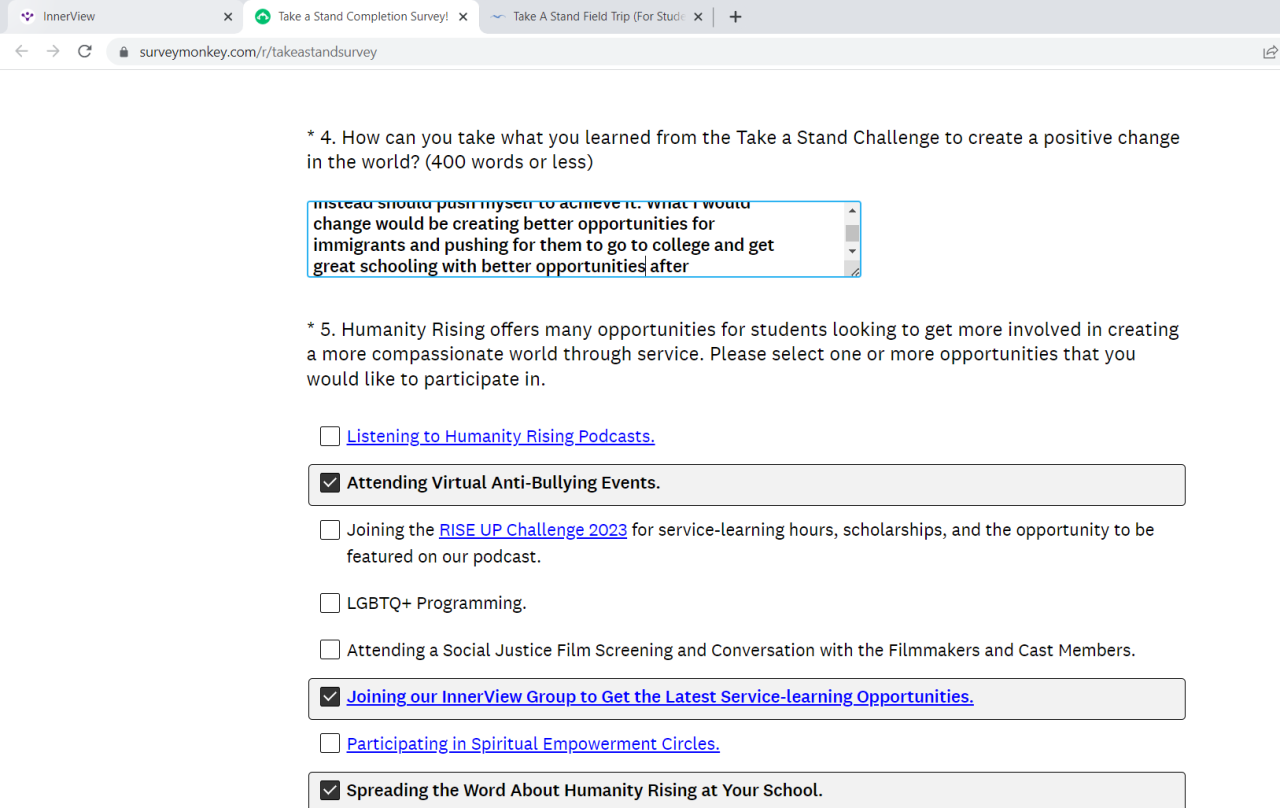Click the textarea resize handle
This screenshot has width=1280, height=808.
tap(854, 271)
